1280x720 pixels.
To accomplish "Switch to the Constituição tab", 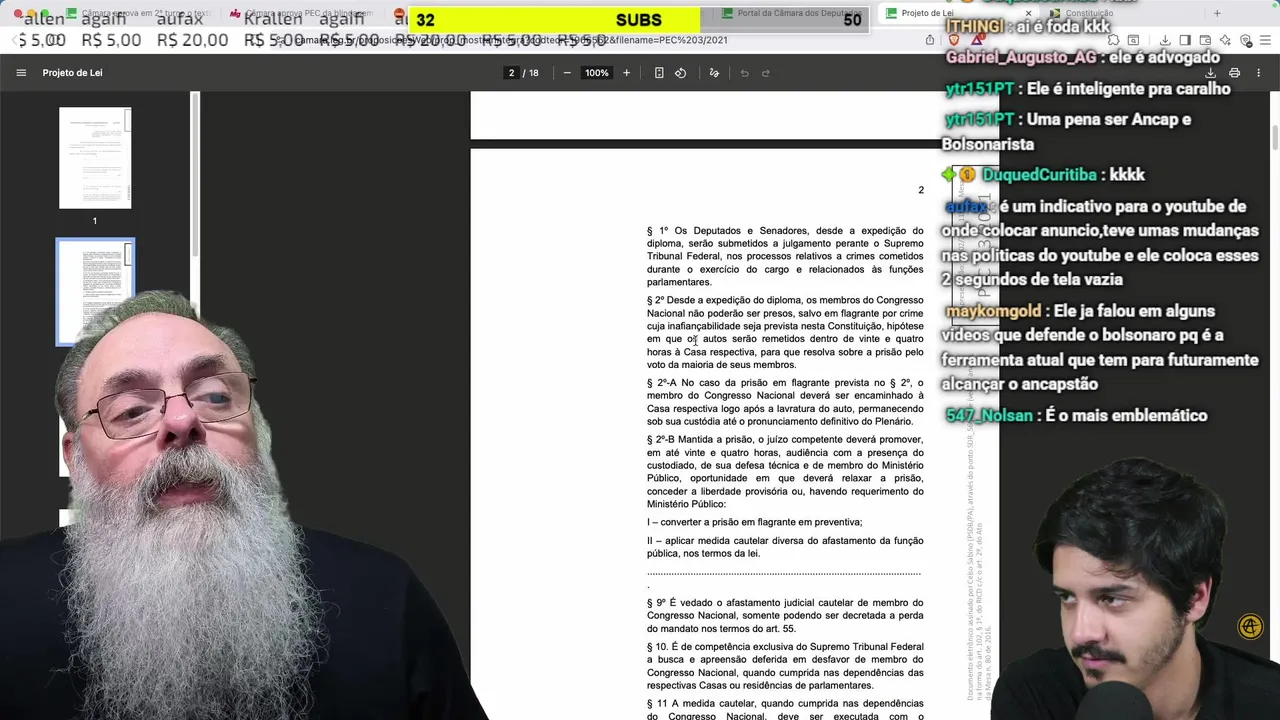I will 1090,13.
